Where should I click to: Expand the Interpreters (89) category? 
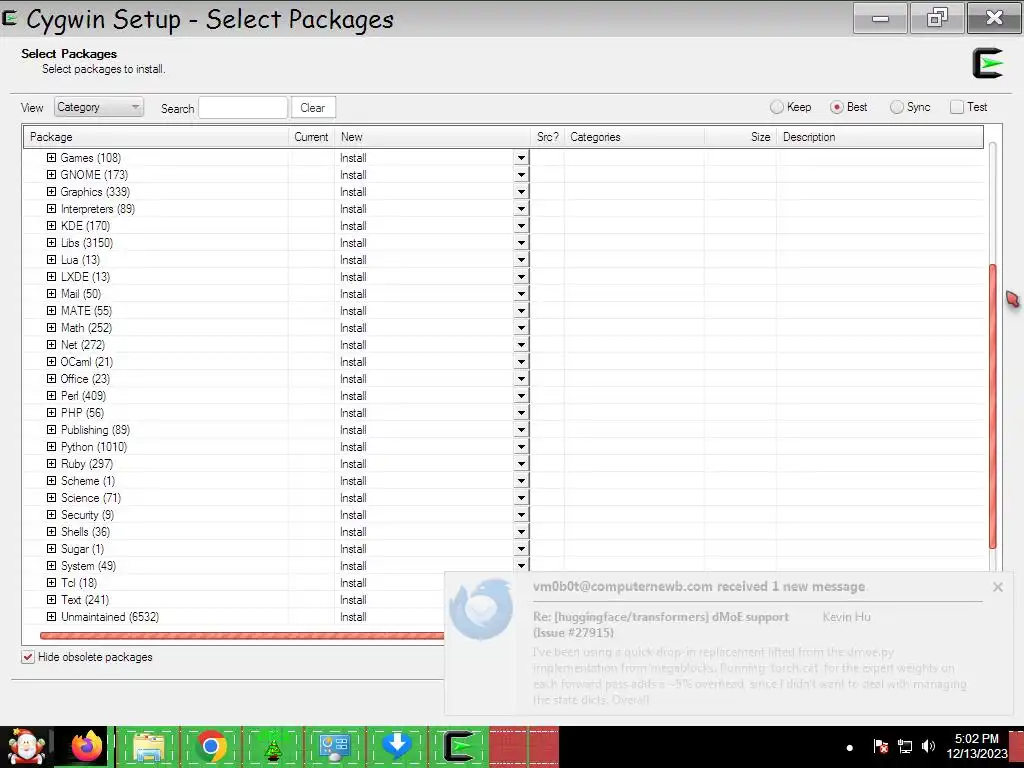[52, 208]
